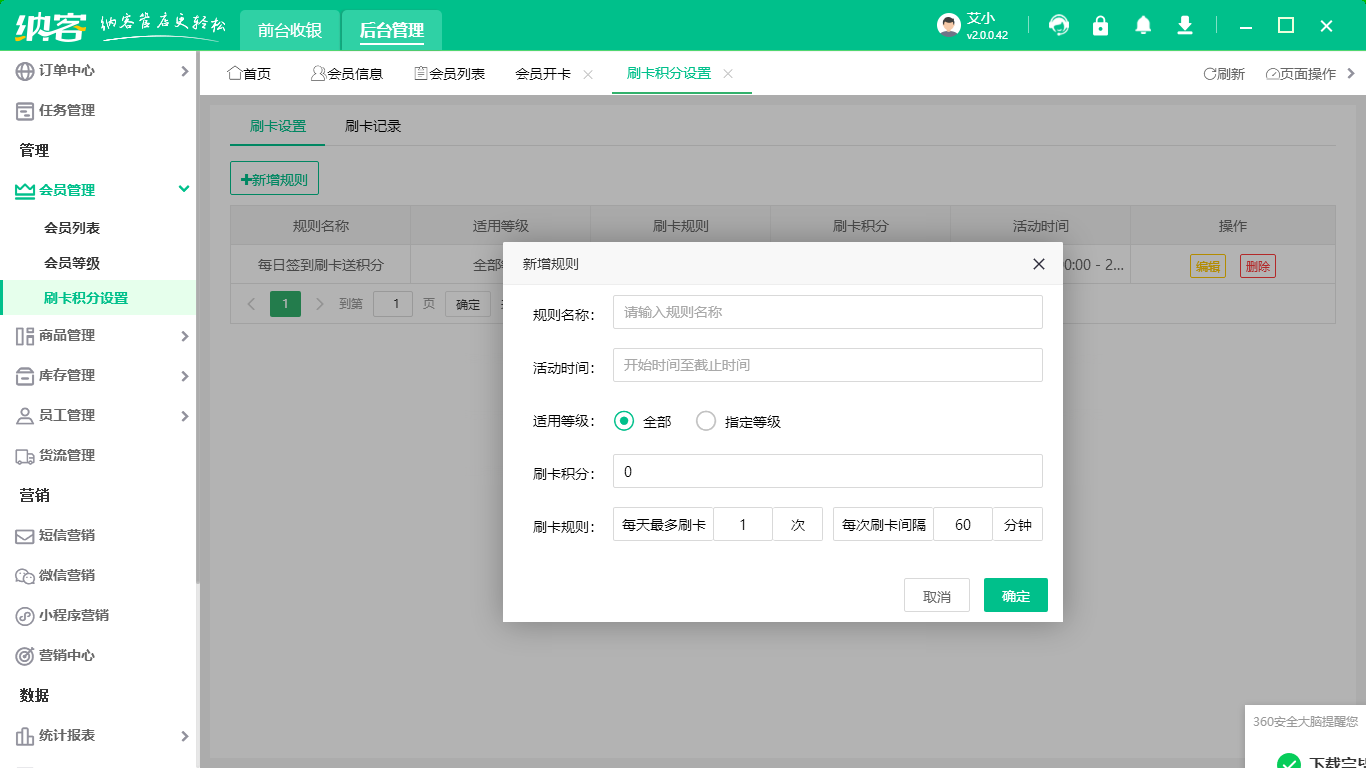Viewport: 1366px width, 768px height.
Task: Click the download icon in the title bar
Action: coord(1184,25)
